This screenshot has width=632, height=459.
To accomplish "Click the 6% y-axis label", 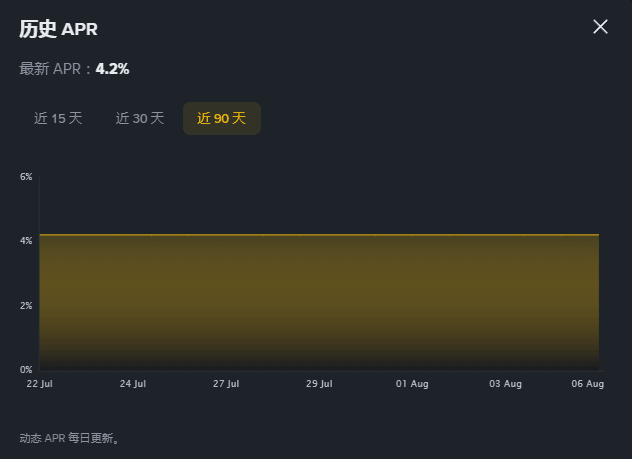I will [26, 177].
